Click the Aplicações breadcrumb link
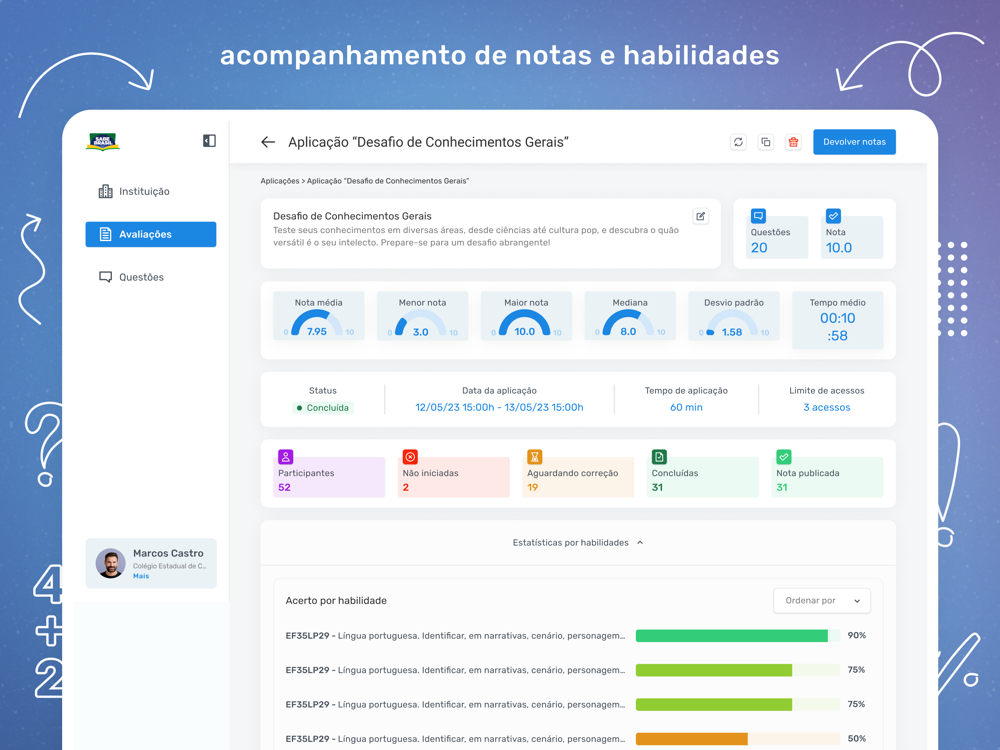Viewport: 1000px width, 750px height. click(x=279, y=181)
